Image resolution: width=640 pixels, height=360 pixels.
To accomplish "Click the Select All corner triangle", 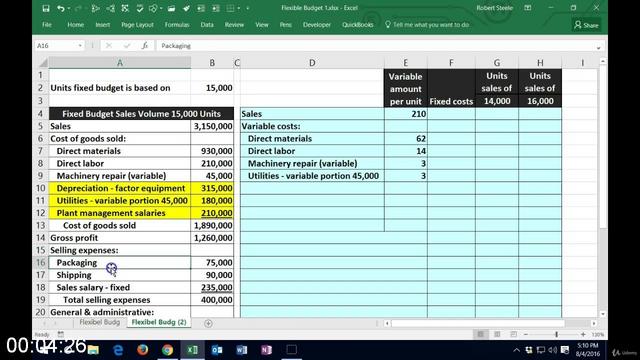I will pyautogui.click(x=42, y=62).
